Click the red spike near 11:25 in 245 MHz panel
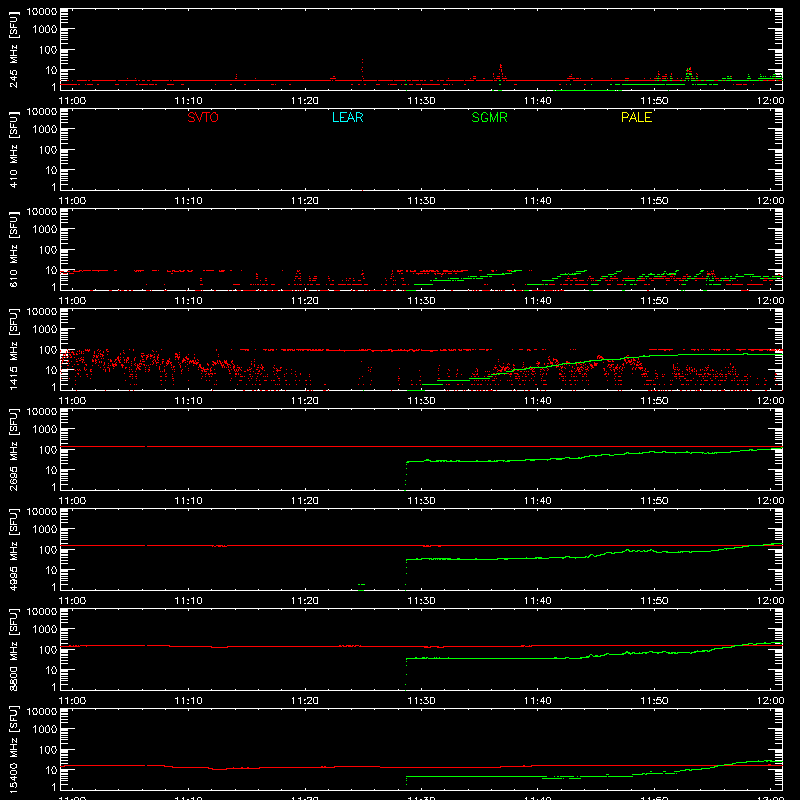 coord(362,69)
